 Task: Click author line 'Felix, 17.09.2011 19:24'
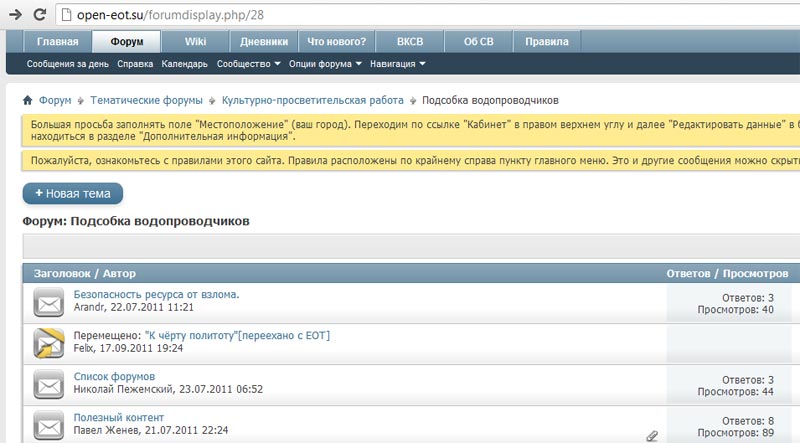pyautogui.click(x=128, y=348)
